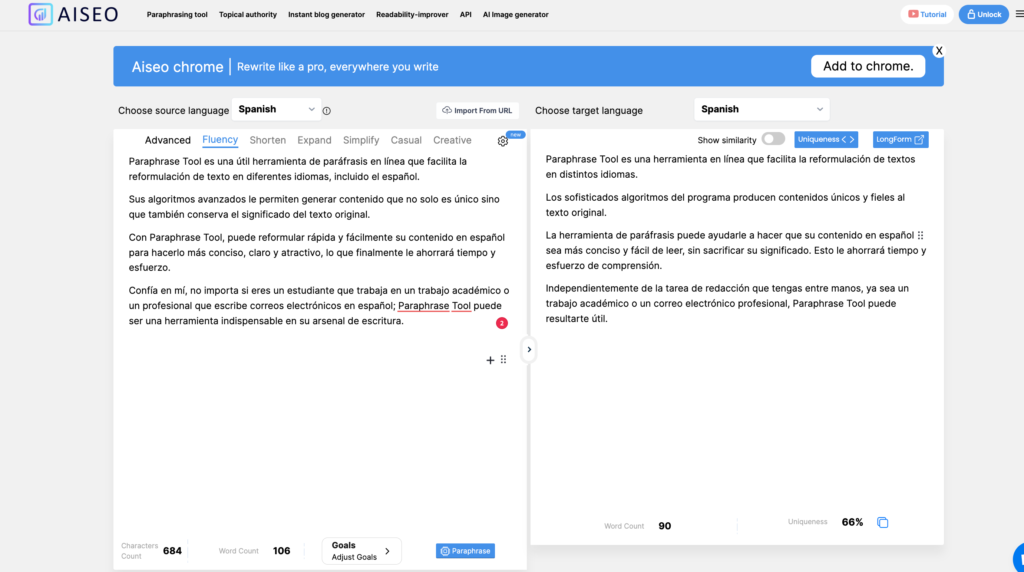Click the red grammar issues badge
Image resolution: width=1024 pixels, height=572 pixels.
click(x=502, y=323)
